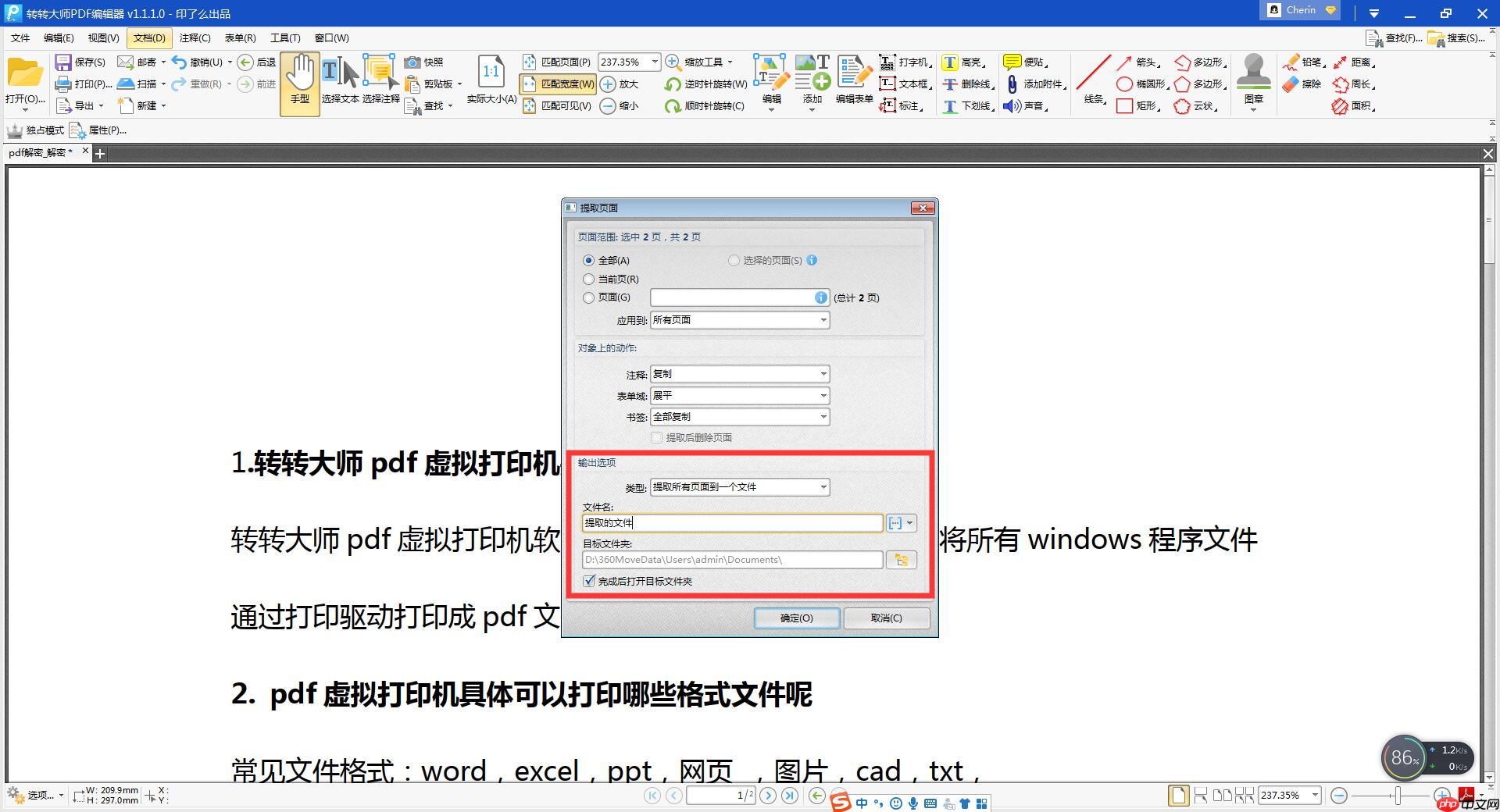Rotate counterclockwise using 逆时针旋转
Image resolution: width=1500 pixels, height=812 pixels.
click(x=706, y=84)
